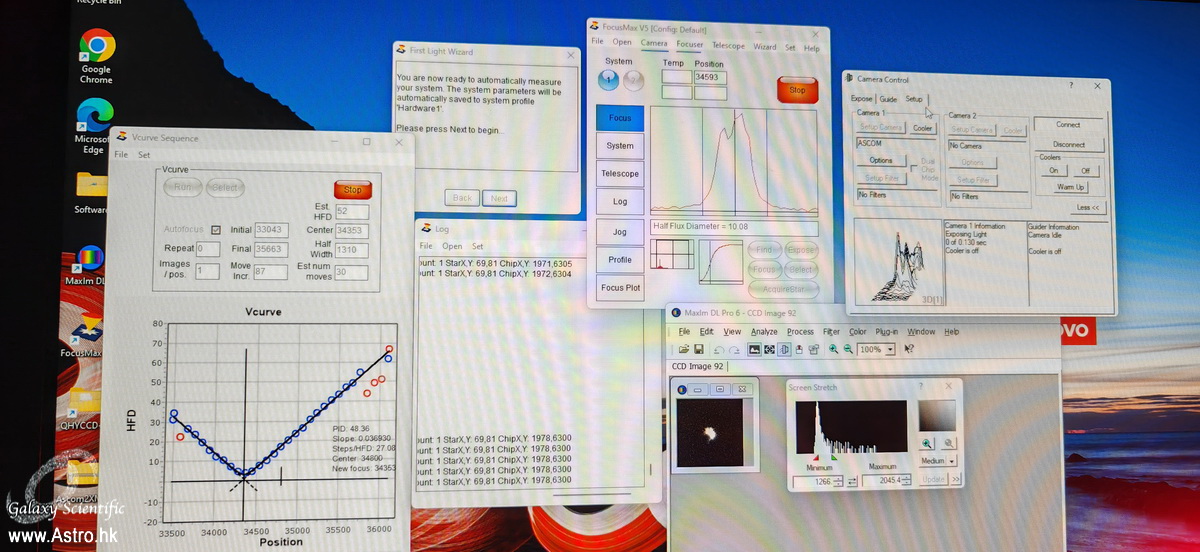Click the zoom out magnifier in MaxIm DL toolbar
This screenshot has height=552, width=1200.
tap(848, 349)
